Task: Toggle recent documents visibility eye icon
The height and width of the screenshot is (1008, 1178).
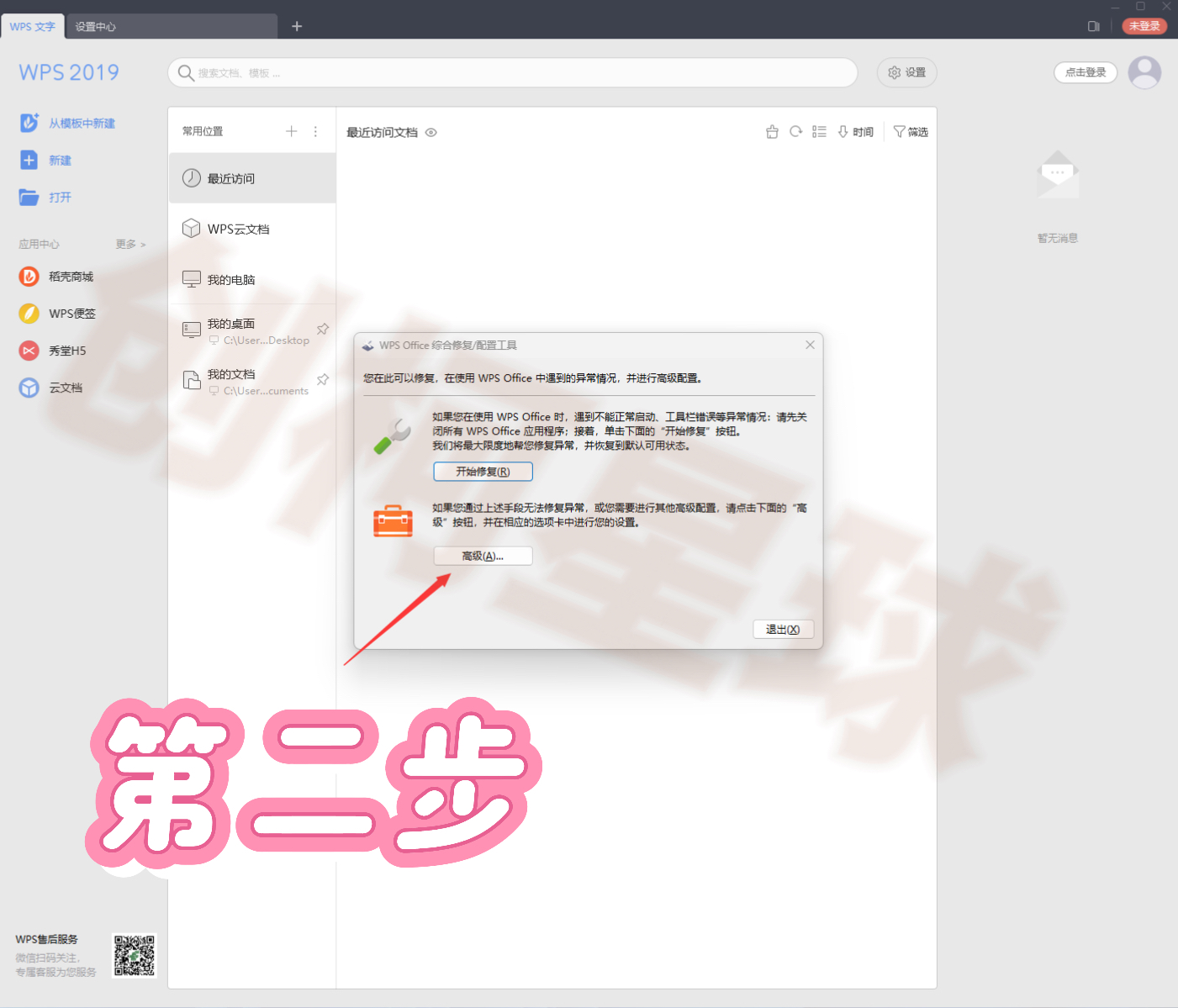Action: click(x=431, y=132)
